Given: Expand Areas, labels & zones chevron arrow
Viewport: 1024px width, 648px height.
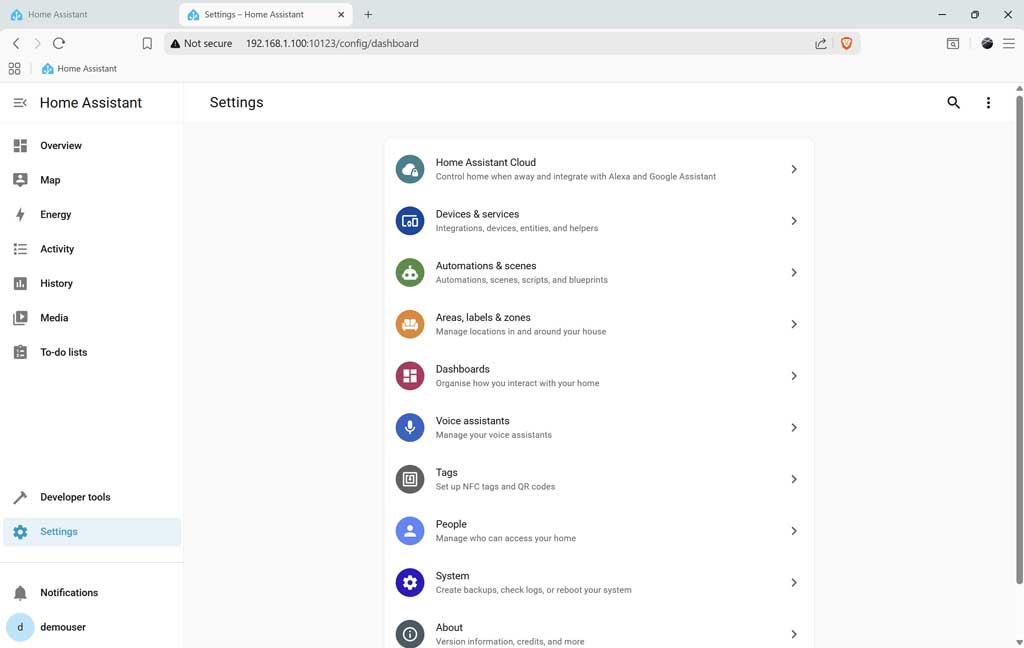Looking at the screenshot, I should point(793,324).
